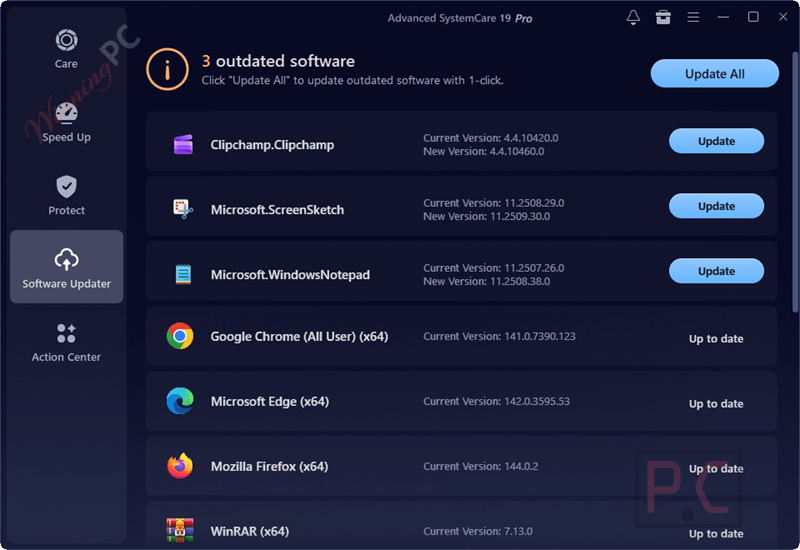Select 'Google Chrome (All User) (x64)' text
Image resolution: width=800 pixels, height=550 pixels.
point(299,337)
